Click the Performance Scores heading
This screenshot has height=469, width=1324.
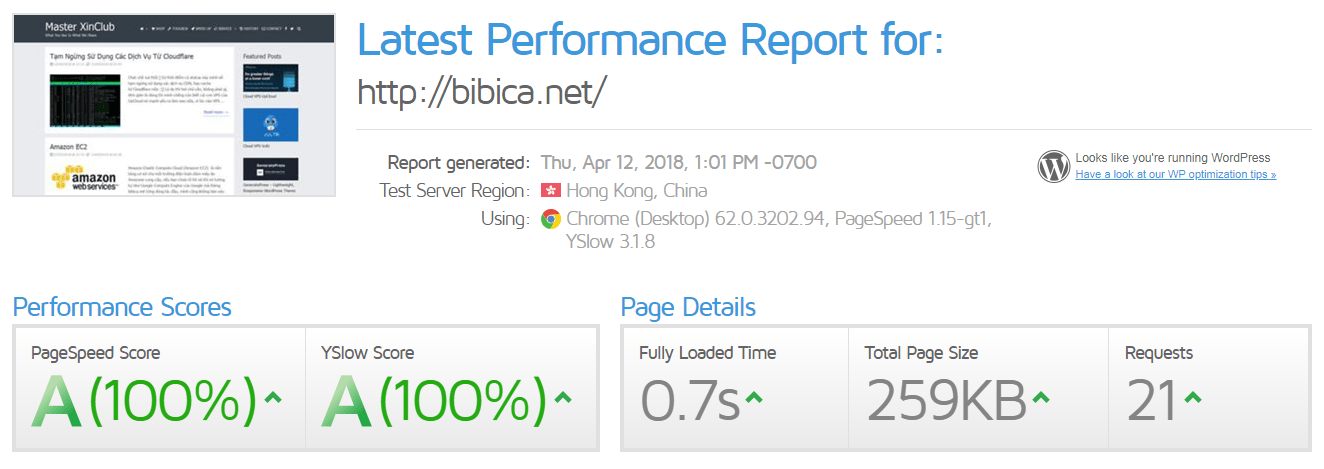click(x=122, y=306)
